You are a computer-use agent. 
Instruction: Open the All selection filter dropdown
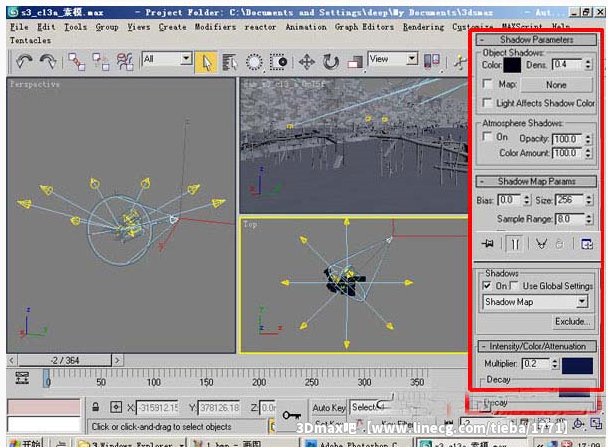(187, 59)
